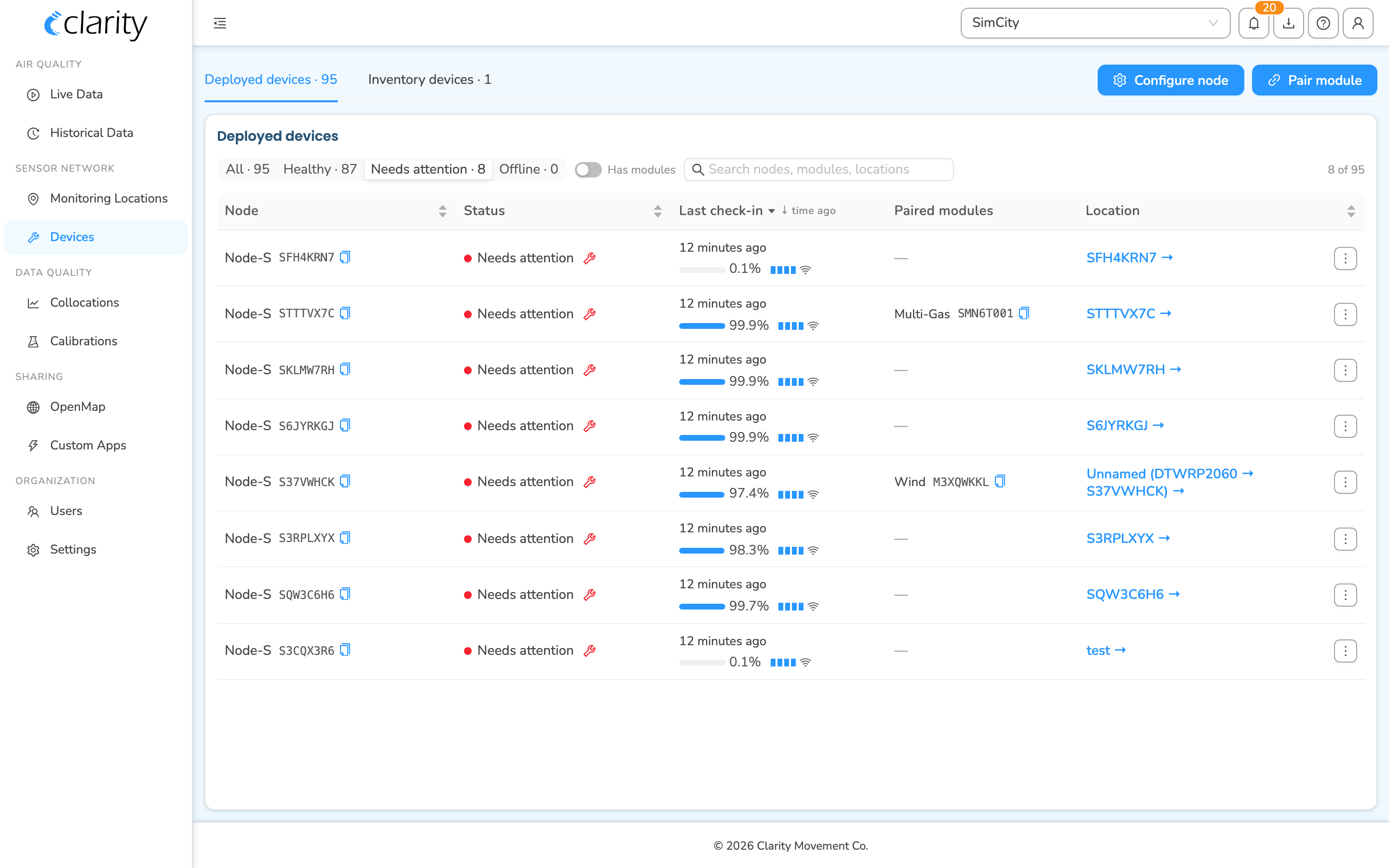Copy node ID S37VWHCK
This screenshot has width=1389, height=868.
pyautogui.click(x=345, y=481)
